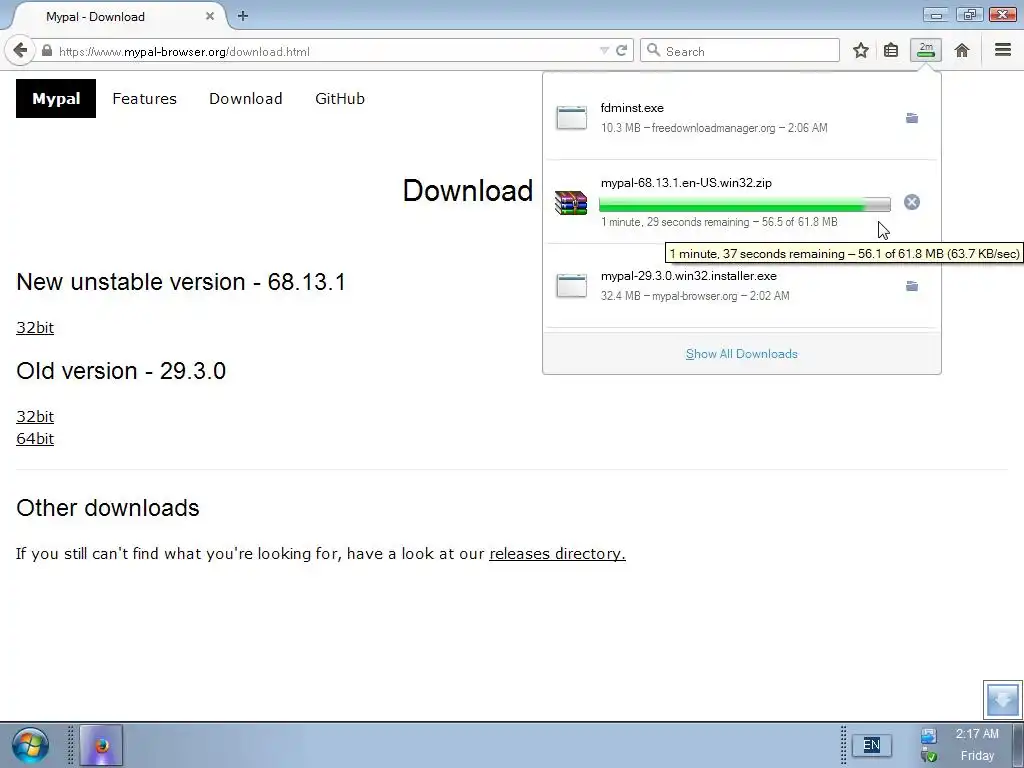This screenshot has width=1024, height=768.
Task: Click the Firefox taskbar button
Action: click(x=101, y=745)
